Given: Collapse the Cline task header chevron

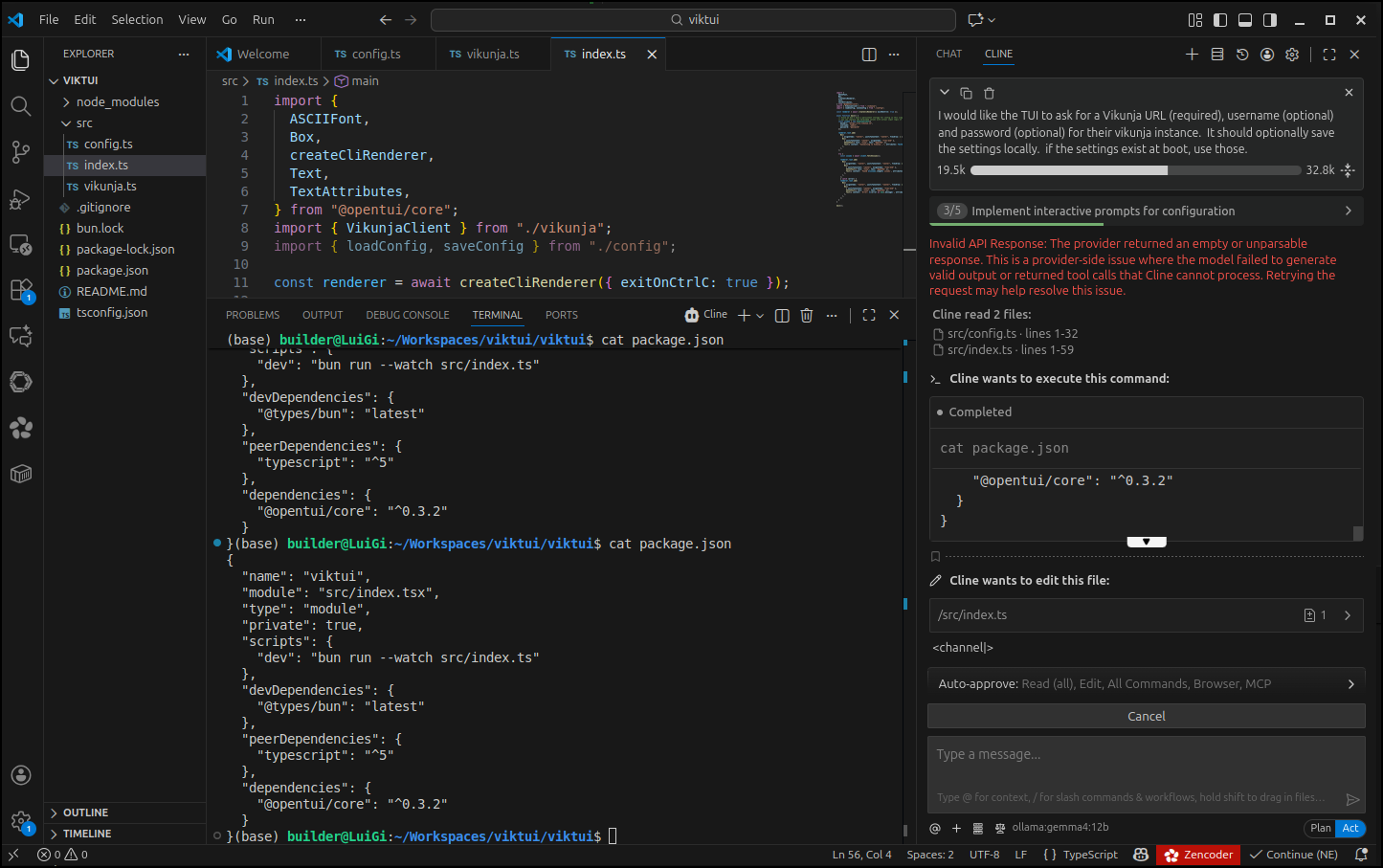Looking at the screenshot, I should (x=945, y=93).
